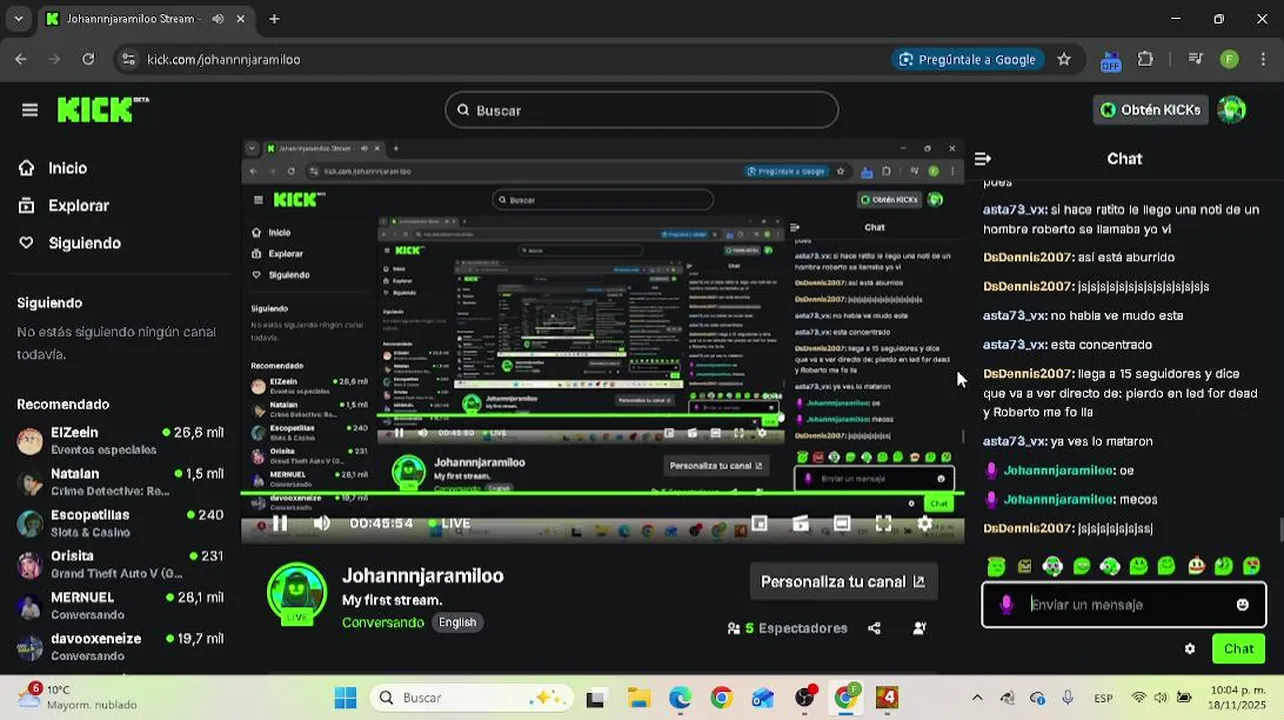
Task: Select the Johannnjaramiloo Stream tab
Action: [x=145, y=19]
